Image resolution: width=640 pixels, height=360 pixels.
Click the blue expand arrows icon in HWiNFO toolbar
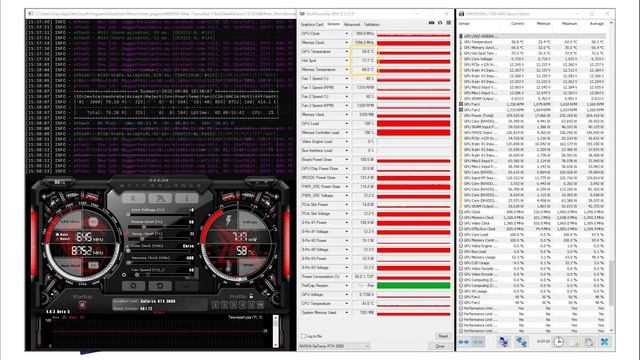[464, 342]
